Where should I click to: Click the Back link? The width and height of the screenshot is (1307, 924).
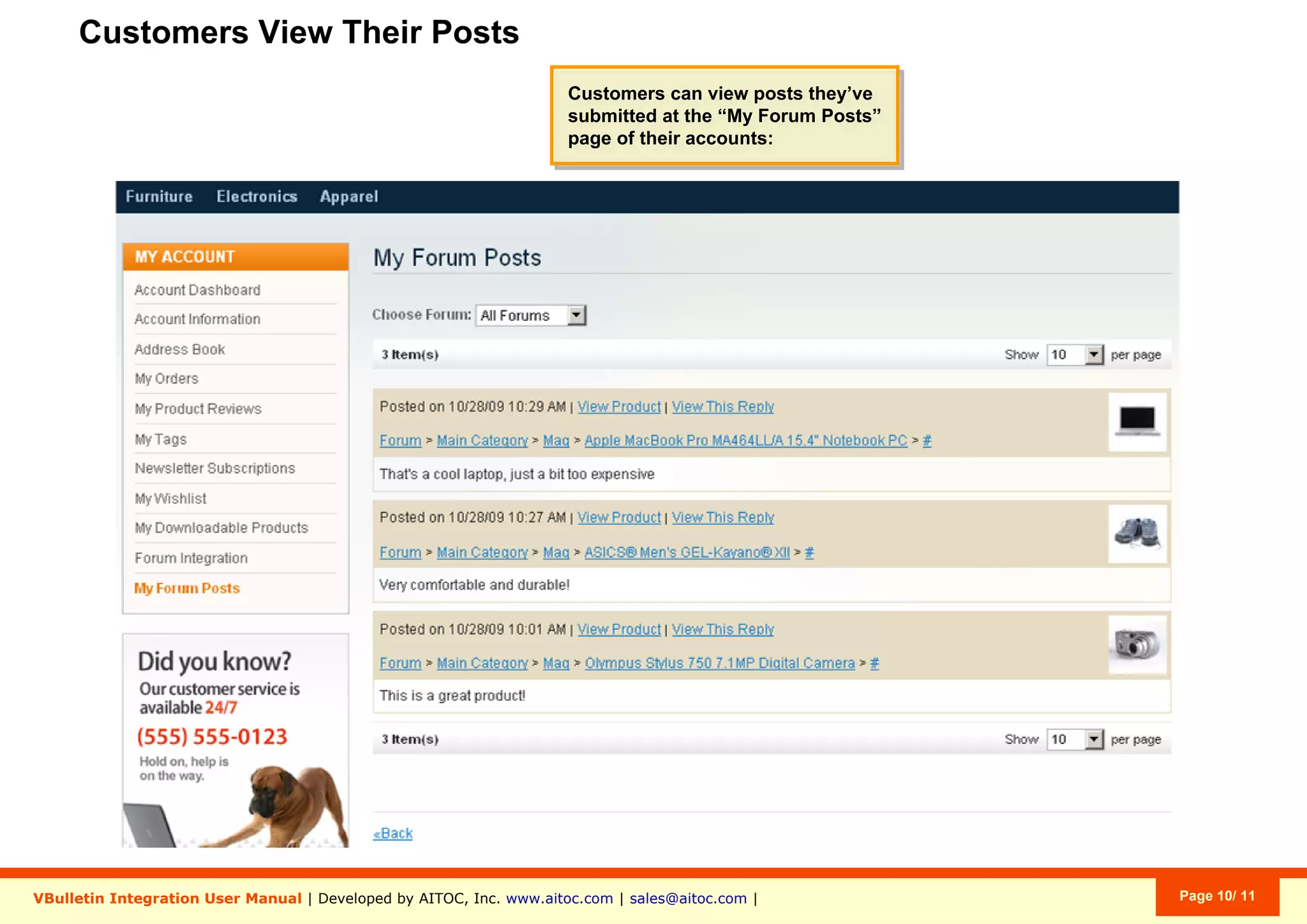[392, 833]
